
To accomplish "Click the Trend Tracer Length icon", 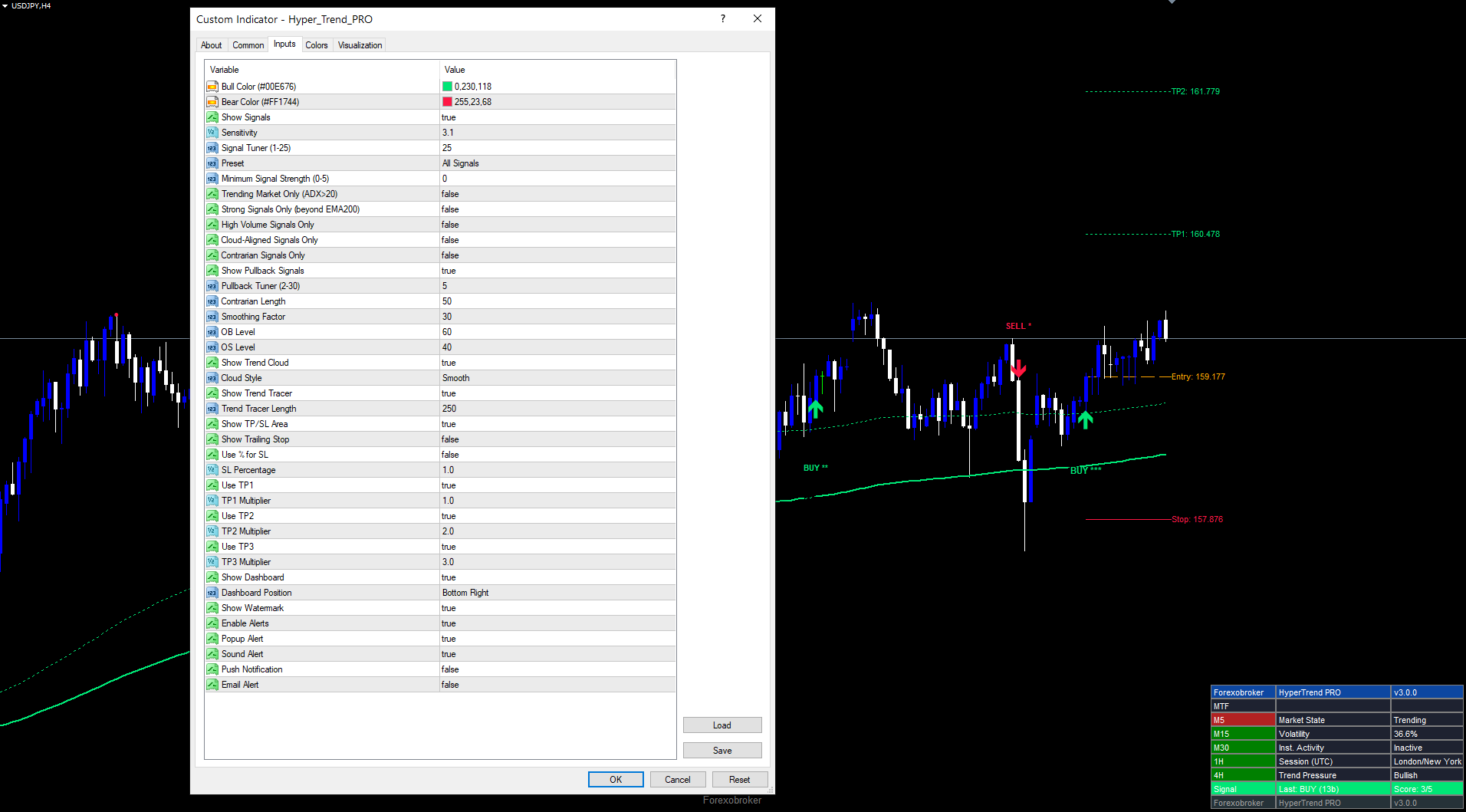I will 212,409.
